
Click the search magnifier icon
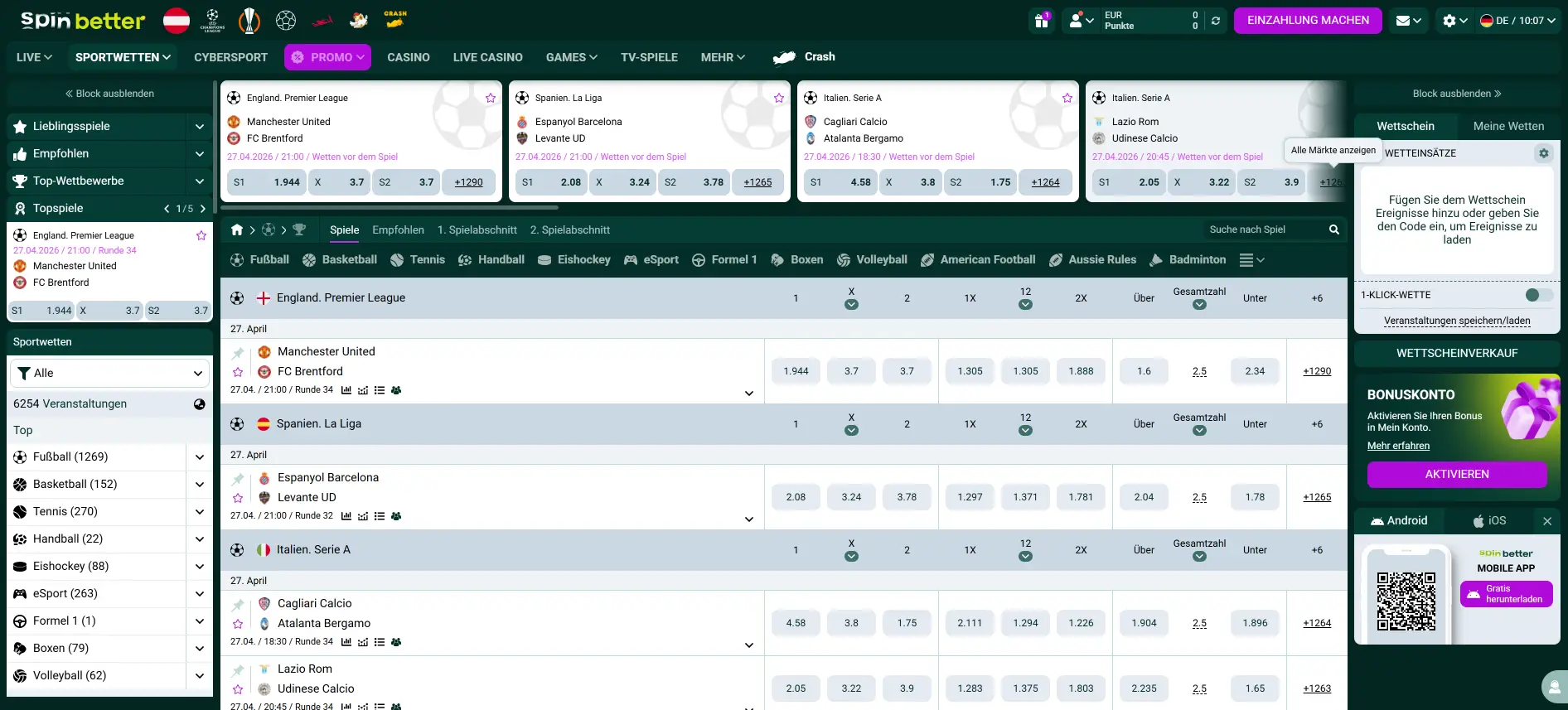coord(1334,229)
